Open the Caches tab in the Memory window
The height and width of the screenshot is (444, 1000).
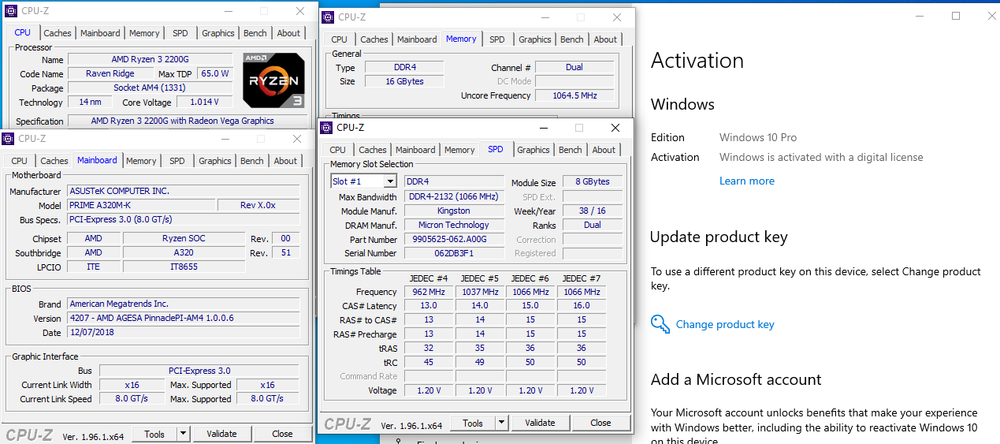coord(374,40)
